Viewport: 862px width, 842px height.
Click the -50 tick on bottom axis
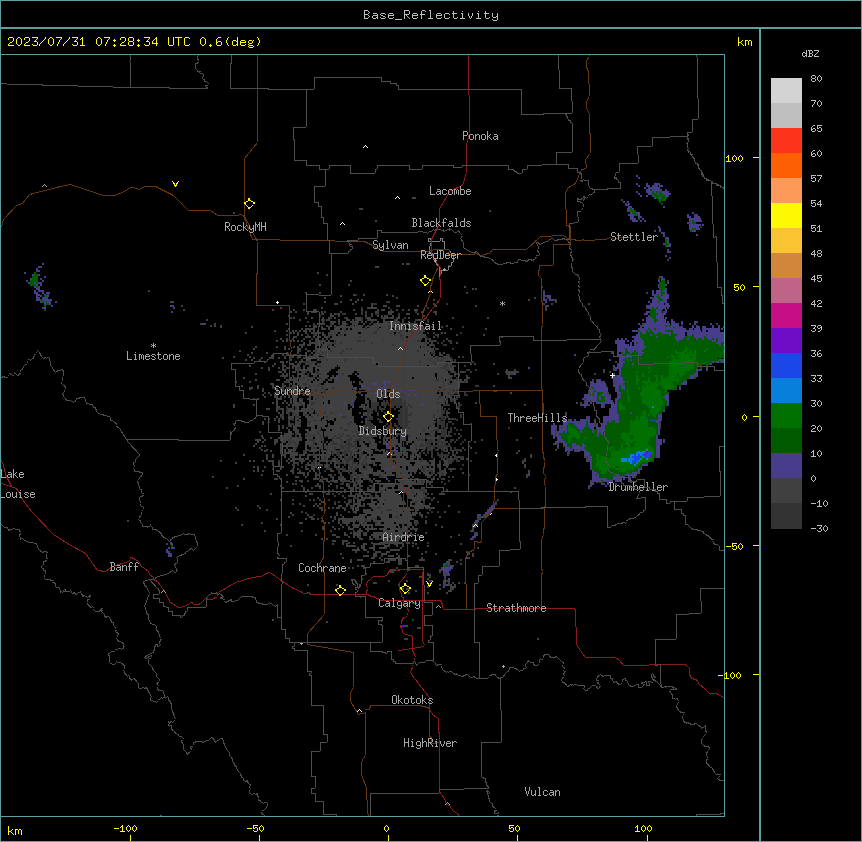255,828
